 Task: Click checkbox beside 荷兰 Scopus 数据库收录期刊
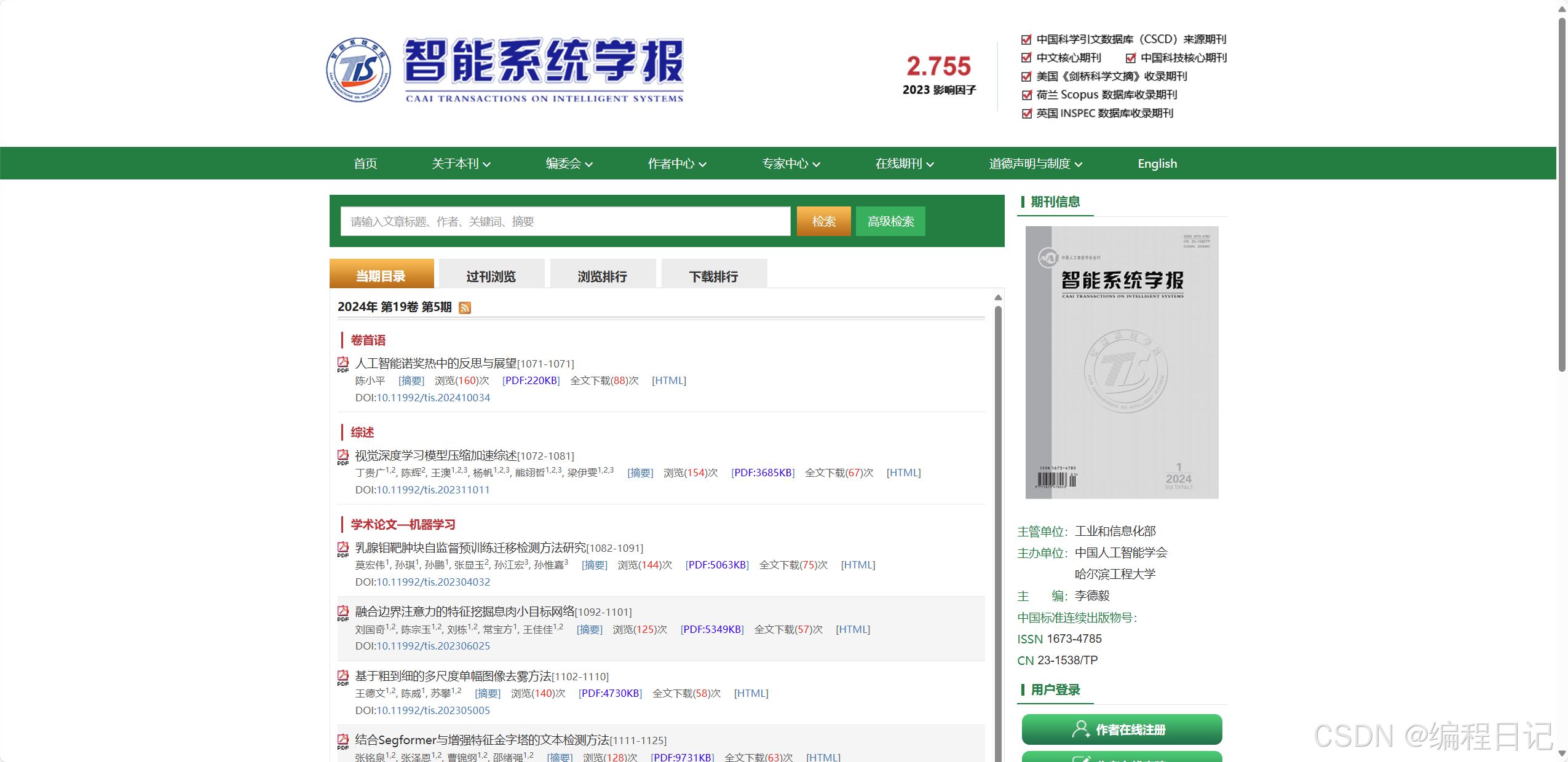coord(1026,95)
